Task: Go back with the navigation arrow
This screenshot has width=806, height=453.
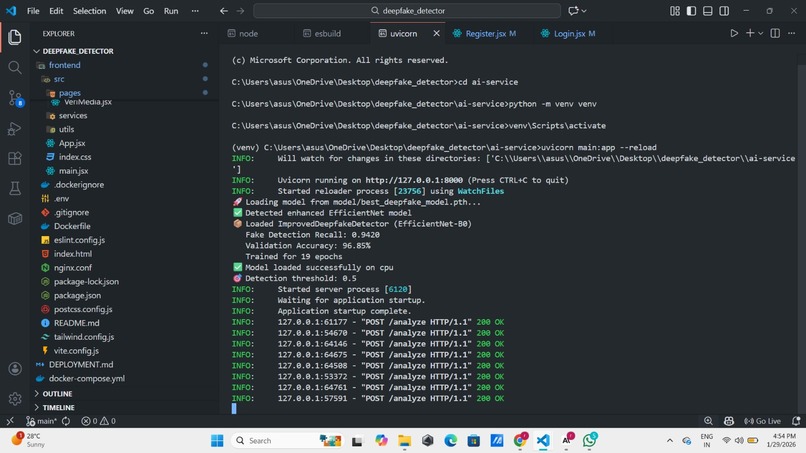Action: tap(224, 11)
